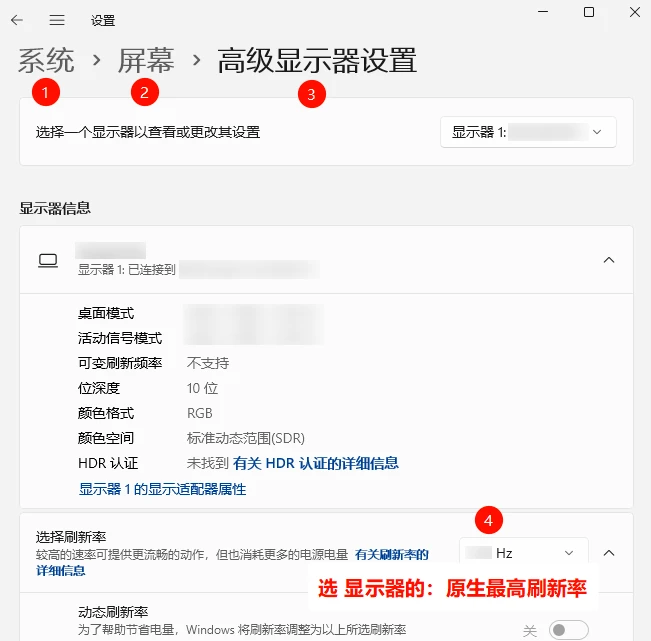Click the 设置 window title text
Viewport: 651px width, 641px height.
pos(103,20)
